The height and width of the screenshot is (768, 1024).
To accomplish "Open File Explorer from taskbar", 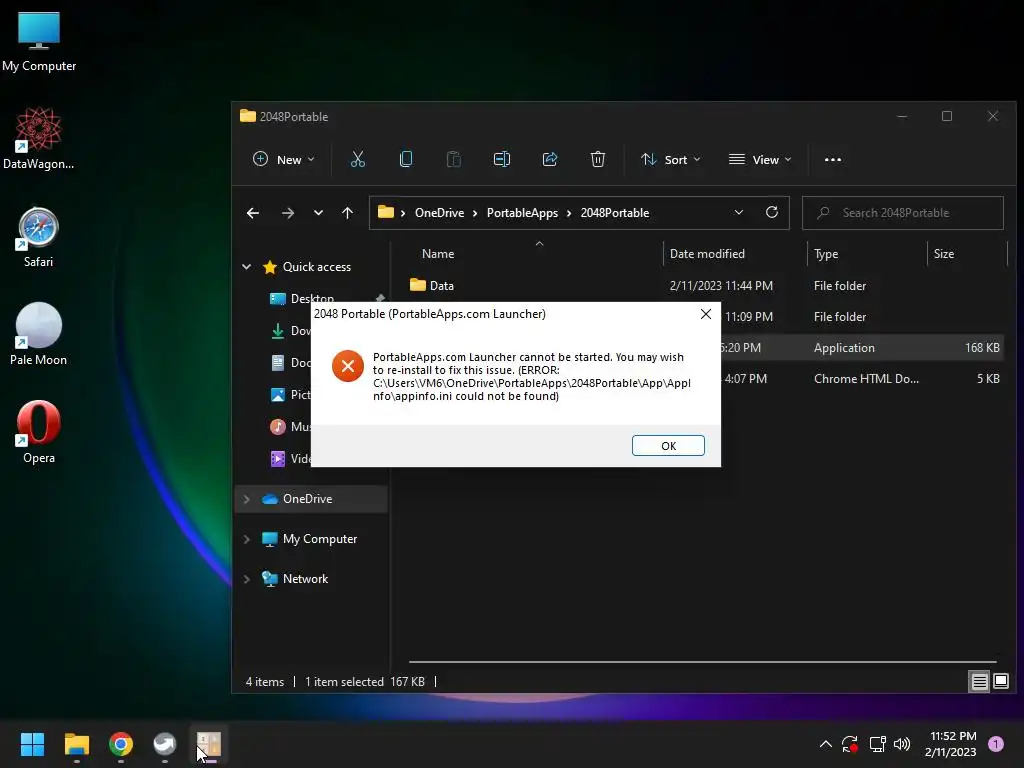I will [76, 744].
